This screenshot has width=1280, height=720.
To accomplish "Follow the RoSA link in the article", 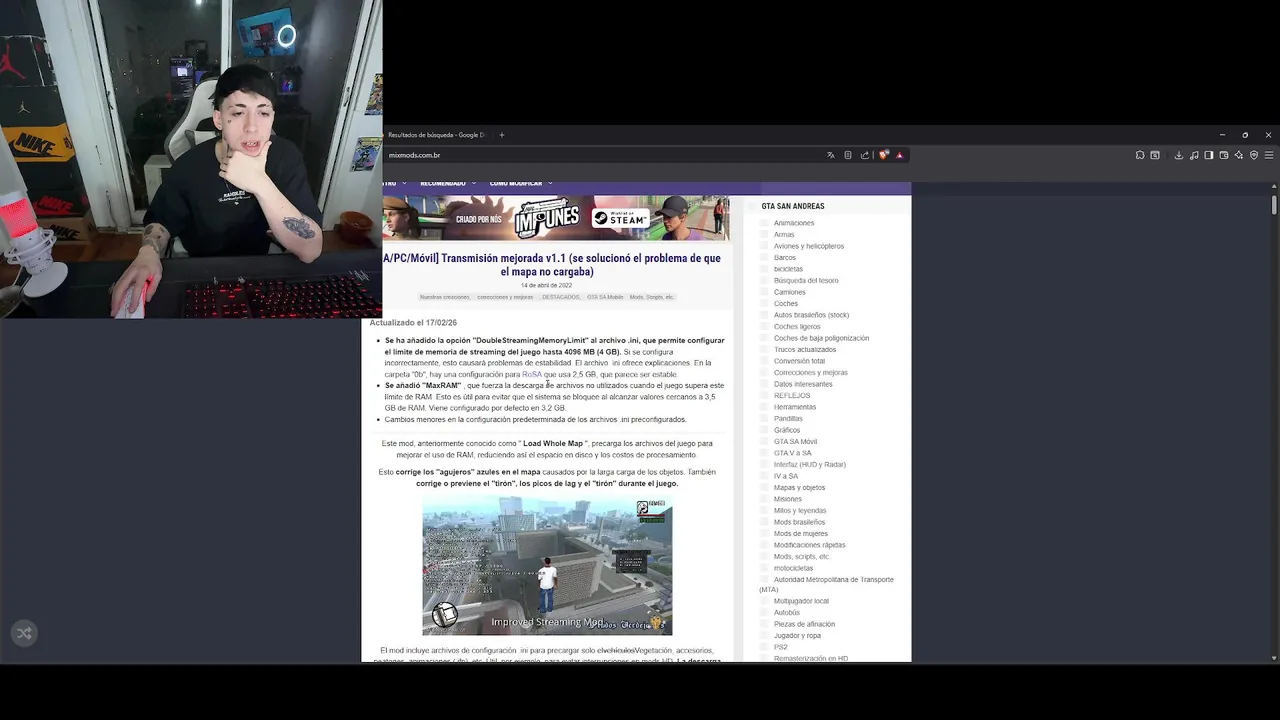I will click(531, 375).
